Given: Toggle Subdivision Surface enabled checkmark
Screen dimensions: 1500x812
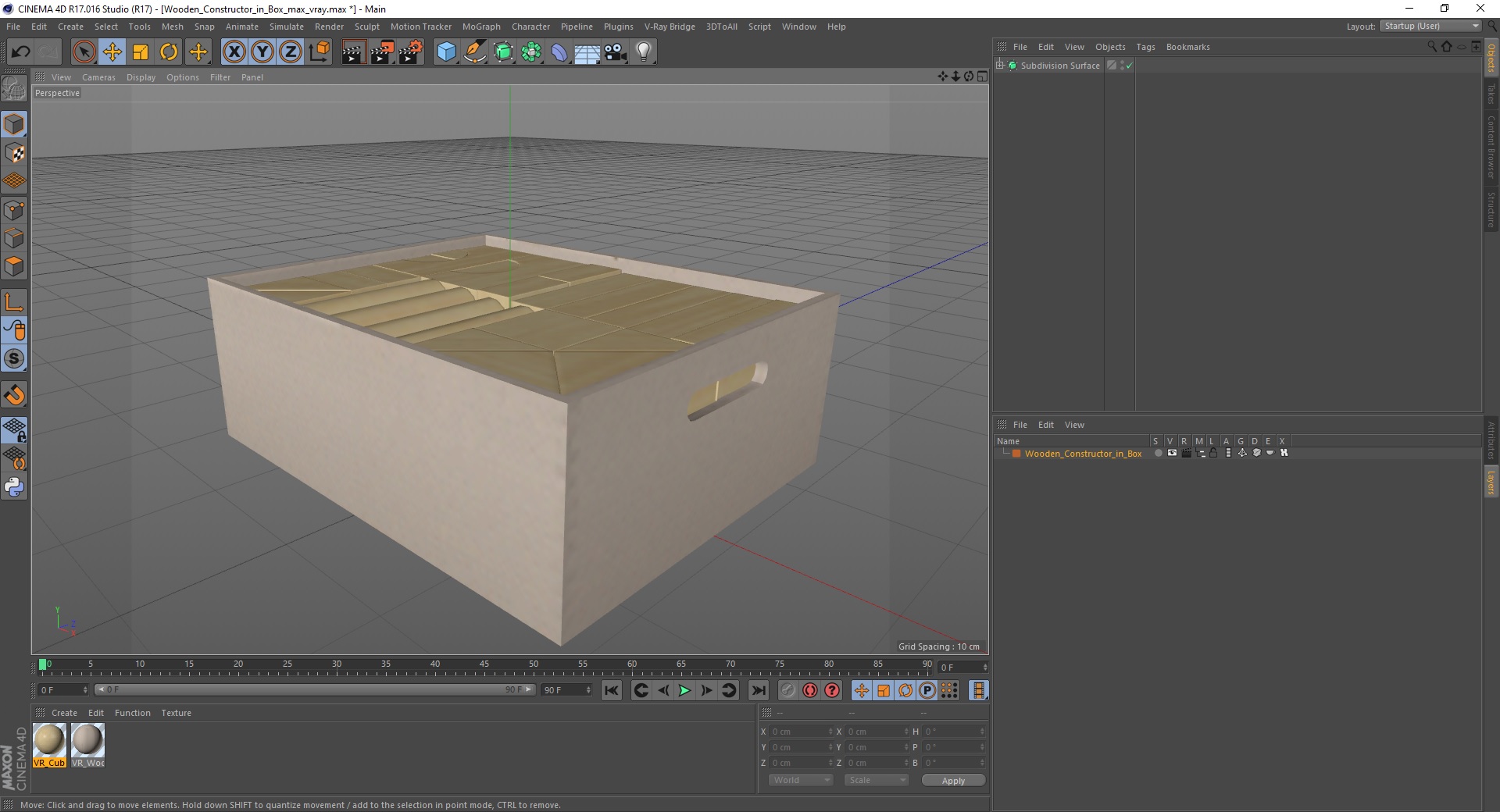Looking at the screenshot, I should 1129,66.
